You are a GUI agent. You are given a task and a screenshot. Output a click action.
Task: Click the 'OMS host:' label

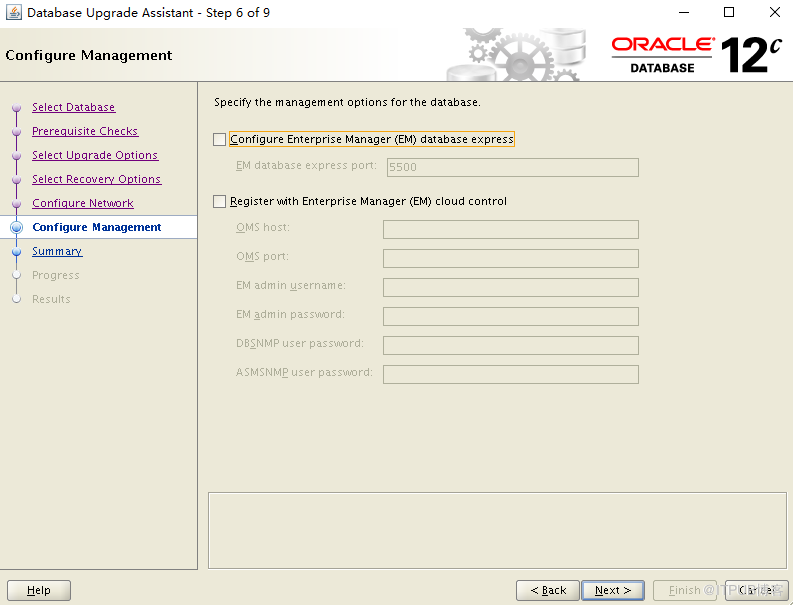tap(262, 228)
